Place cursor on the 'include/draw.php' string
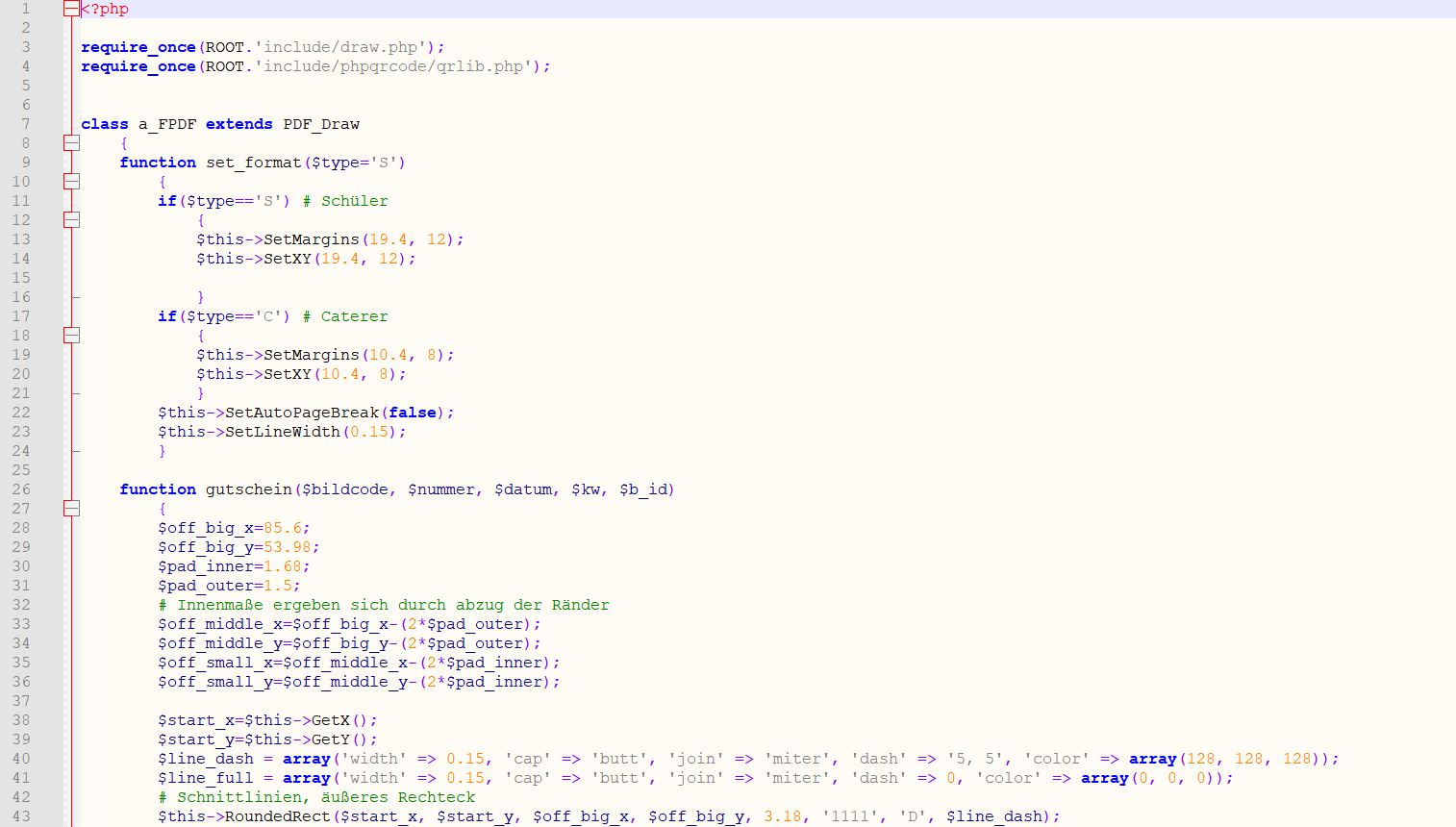Screen dimensions: 1456x827 click(x=340, y=47)
